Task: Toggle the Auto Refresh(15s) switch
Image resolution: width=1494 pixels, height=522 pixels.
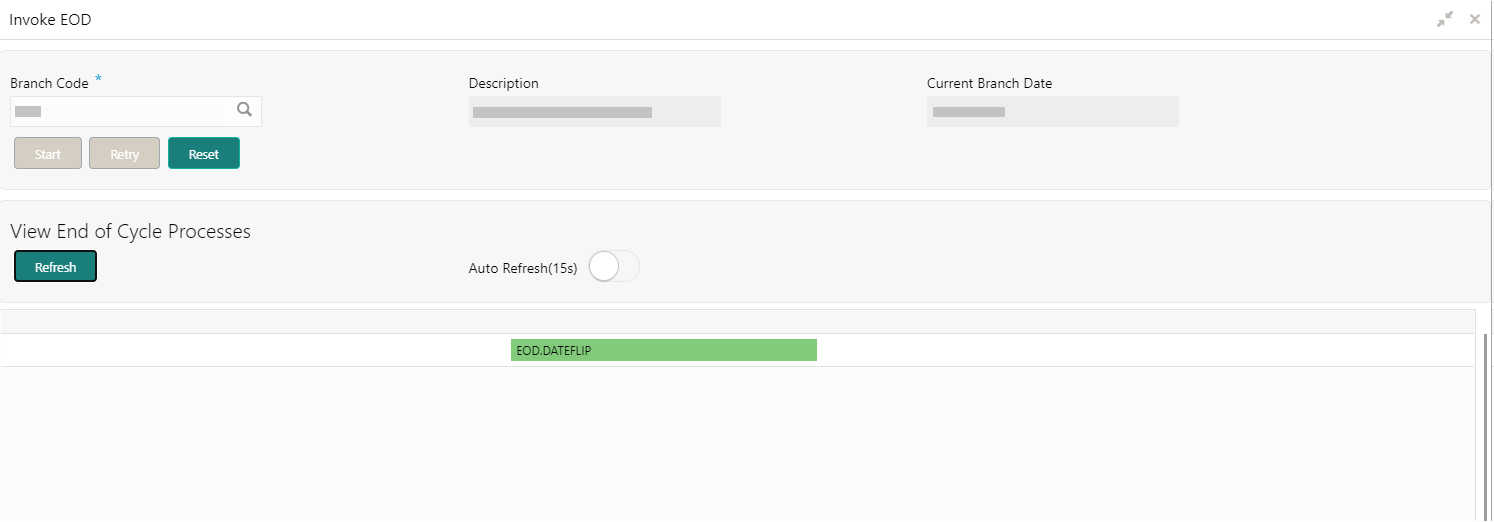Action: pyautogui.click(x=614, y=268)
